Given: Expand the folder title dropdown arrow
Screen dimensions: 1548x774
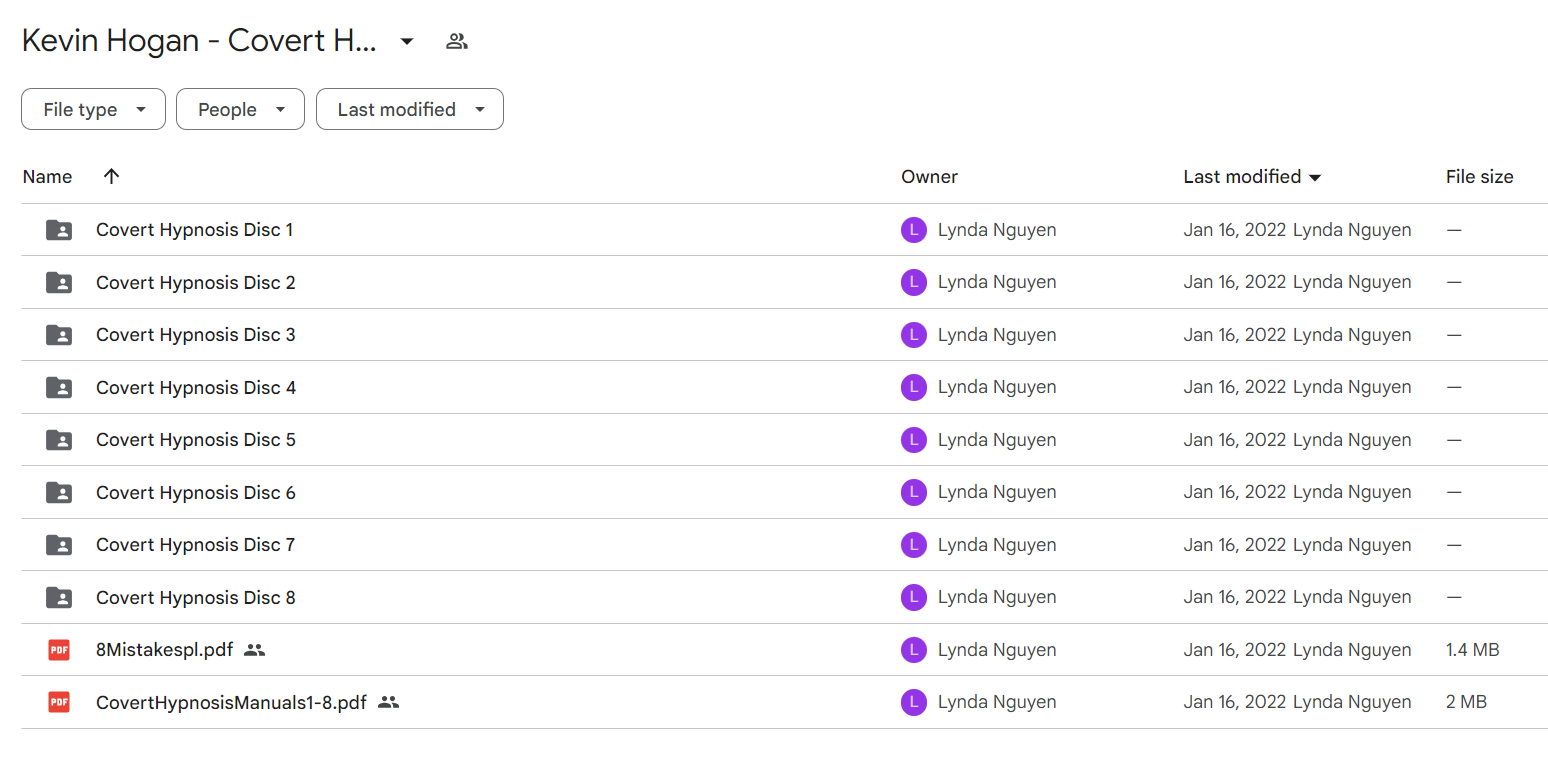Looking at the screenshot, I should (x=406, y=41).
